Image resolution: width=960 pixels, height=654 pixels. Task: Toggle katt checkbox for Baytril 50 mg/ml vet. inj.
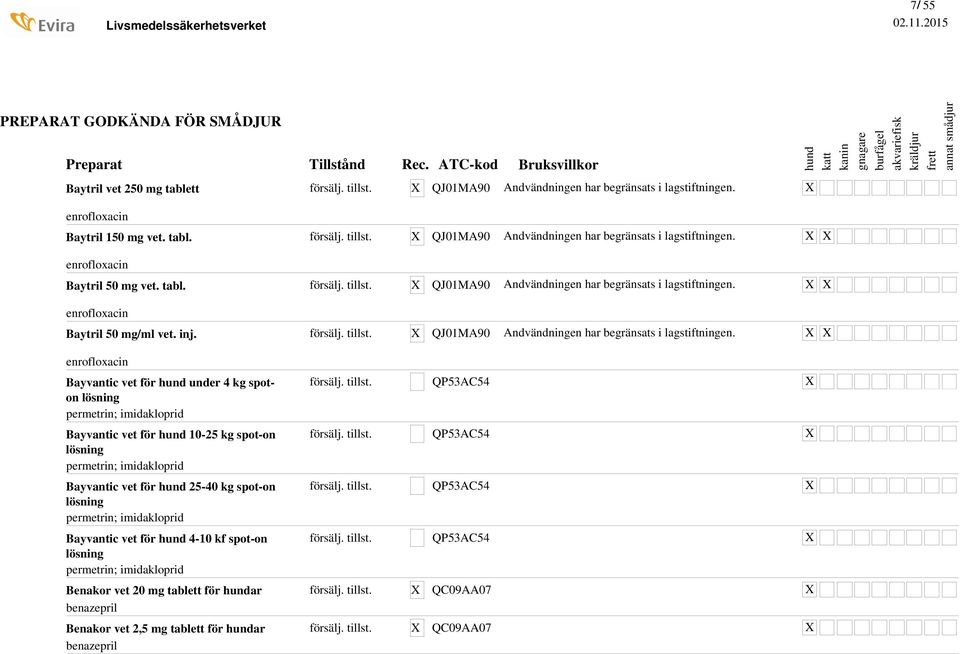[827, 333]
